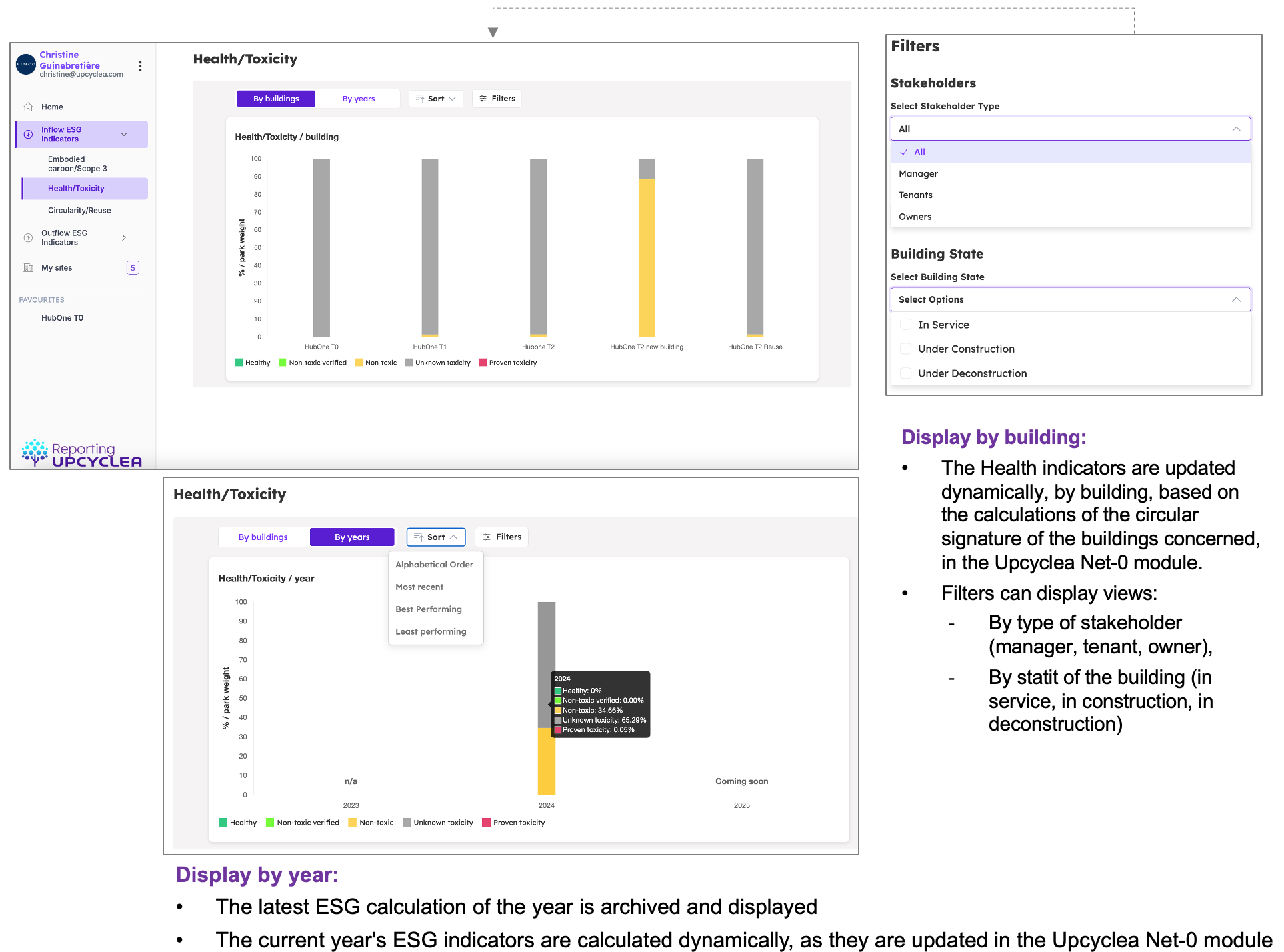
Task: Toggle Non-toxic legend swatch in building chart
Action: click(359, 363)
